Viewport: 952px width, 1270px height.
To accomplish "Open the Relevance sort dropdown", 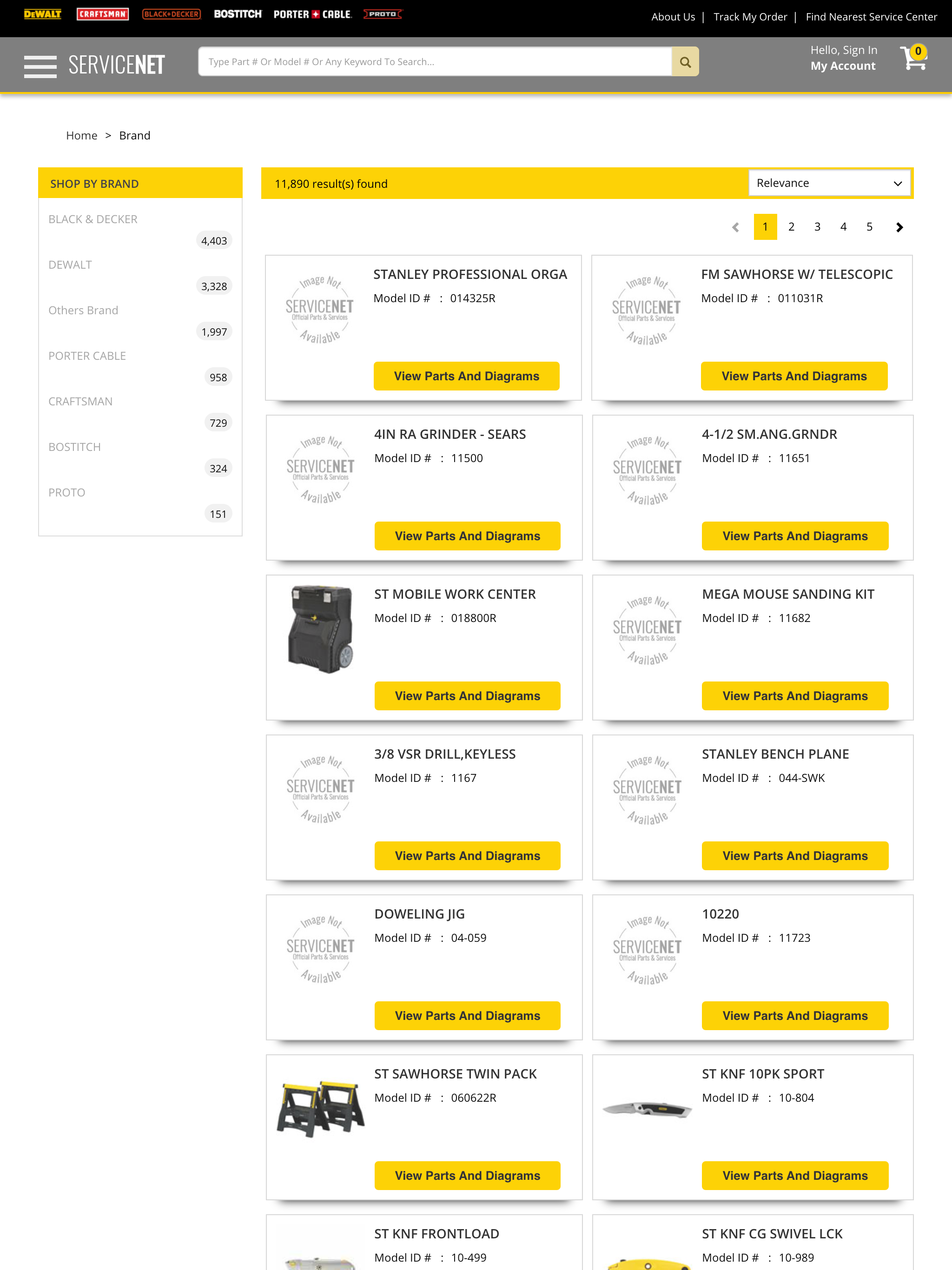I will pyautogui.click(x=829, y=183).
